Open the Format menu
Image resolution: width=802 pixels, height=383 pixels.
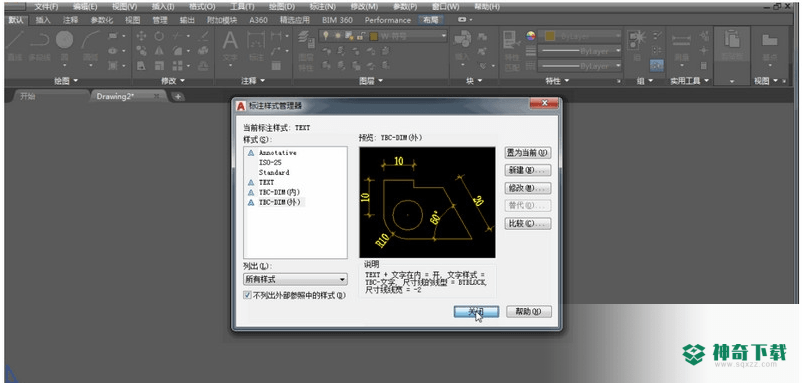(x=202, y=7)
